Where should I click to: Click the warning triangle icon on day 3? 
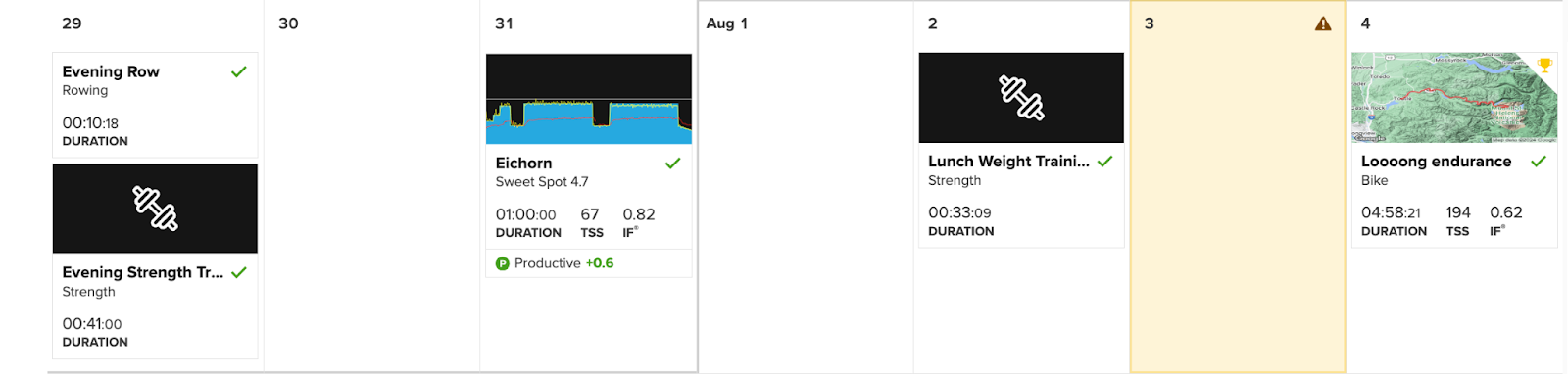click(1323, 23)
